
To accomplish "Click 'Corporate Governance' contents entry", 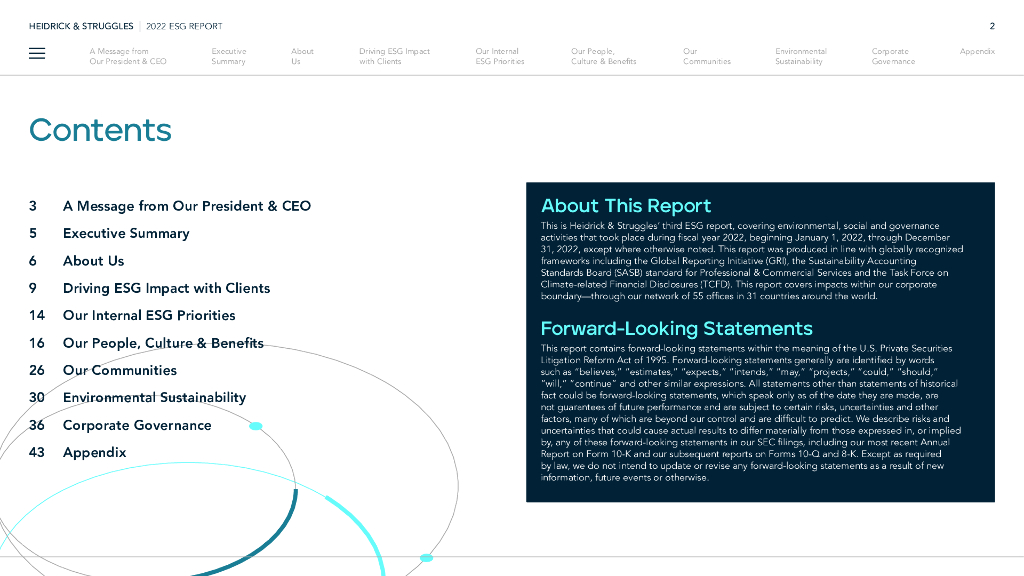I will [137, 425].
